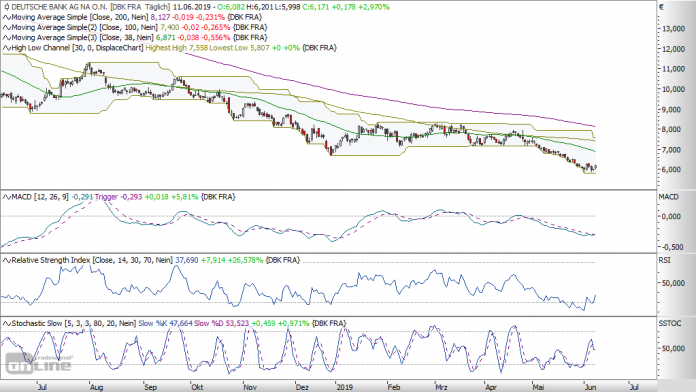The width and height of the screenshot is (696, 392).
Task: Click the 13,000 price axis label
Action: pos(673,29)
